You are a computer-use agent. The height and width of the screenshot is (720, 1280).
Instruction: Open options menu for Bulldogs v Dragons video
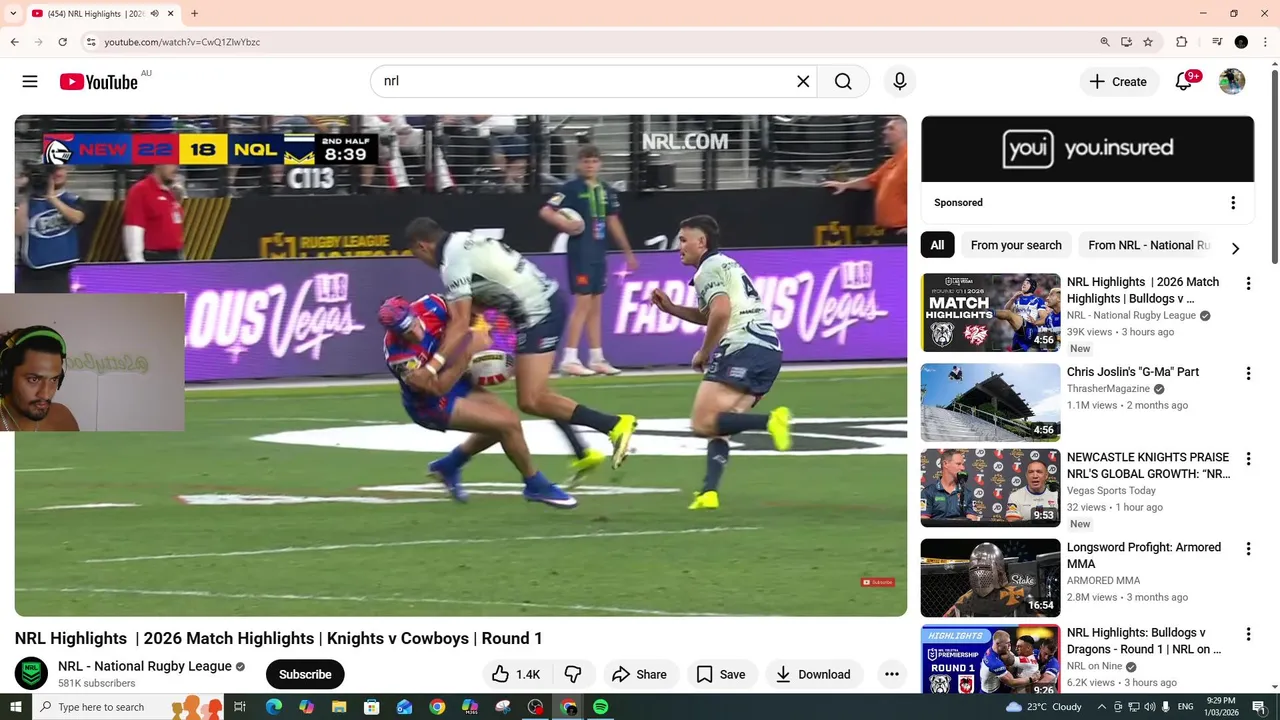1248,284
